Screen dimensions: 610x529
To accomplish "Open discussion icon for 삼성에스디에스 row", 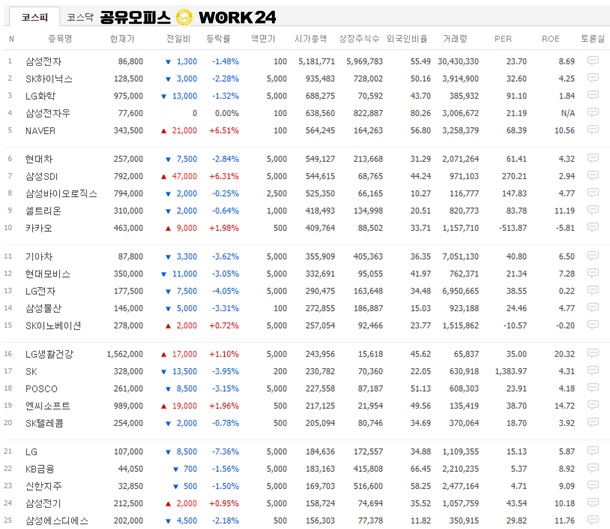I will click(592, 520).
